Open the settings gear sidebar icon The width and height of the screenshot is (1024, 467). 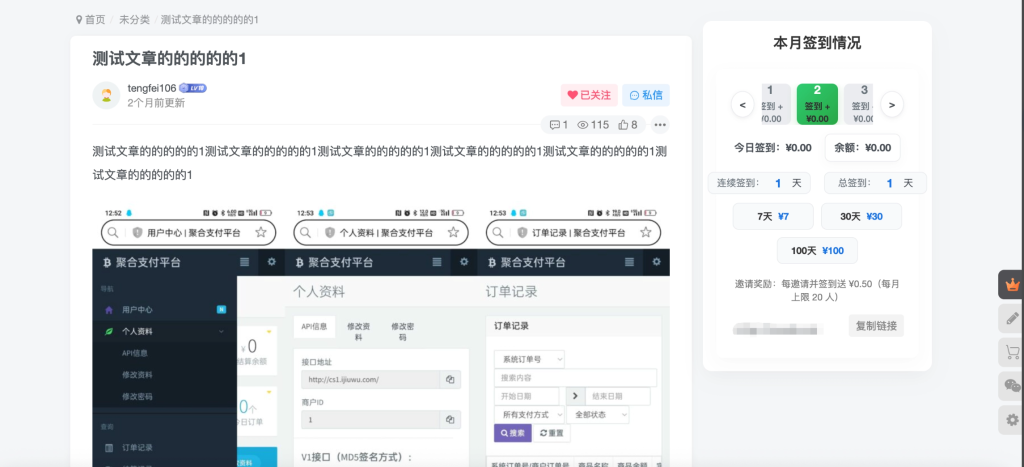tap(1012, 420)
